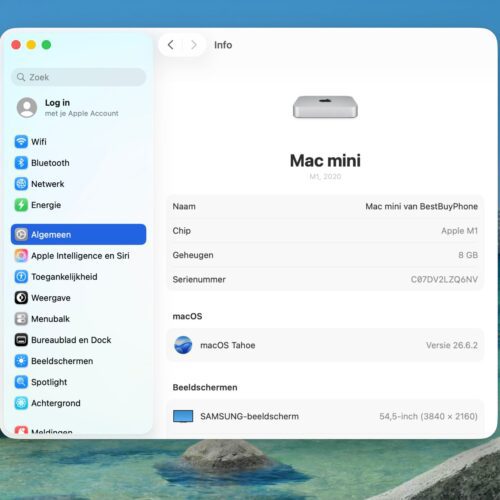The image size is (500, 500).
Task: Click the 'Serienummer' row label
Action: (x=199, y=279)
